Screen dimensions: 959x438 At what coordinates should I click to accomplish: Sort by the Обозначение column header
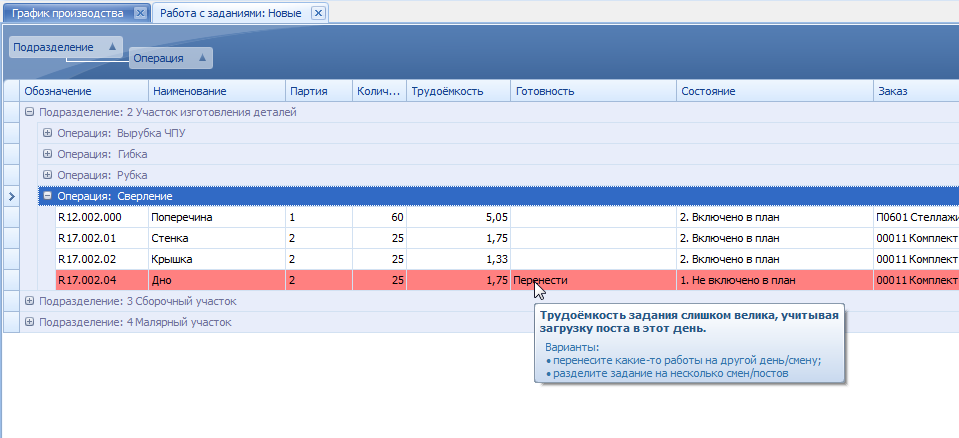(84, 91)
